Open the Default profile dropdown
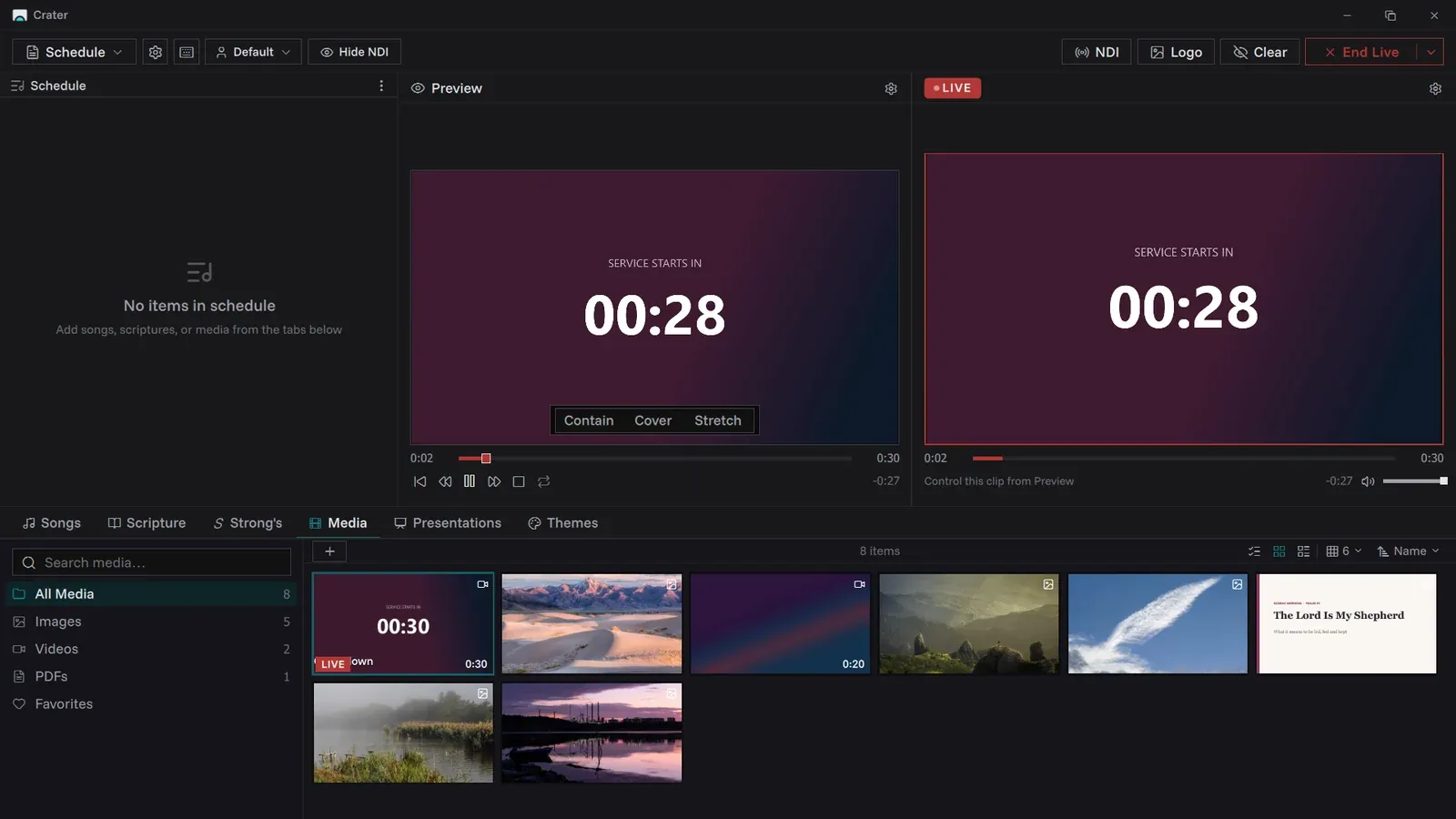Viewport: 1456px width, 819px height. pos(253,52)
